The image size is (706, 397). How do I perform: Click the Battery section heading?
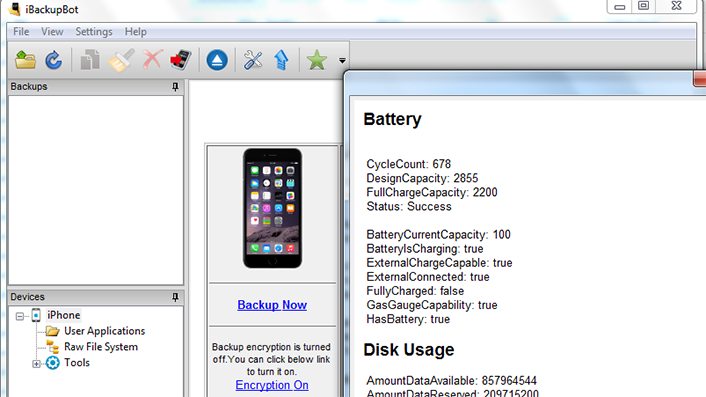click(393, 119)
